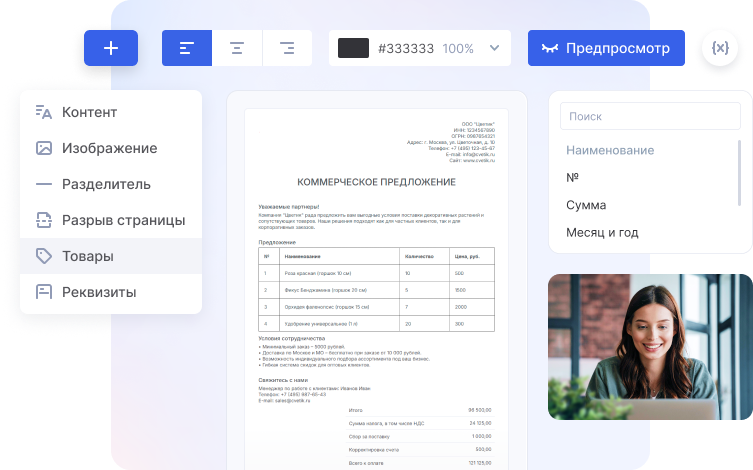The image size is (753, 470).
Task: Pick Сумма in the variables list
Action: tap(586, 205)
